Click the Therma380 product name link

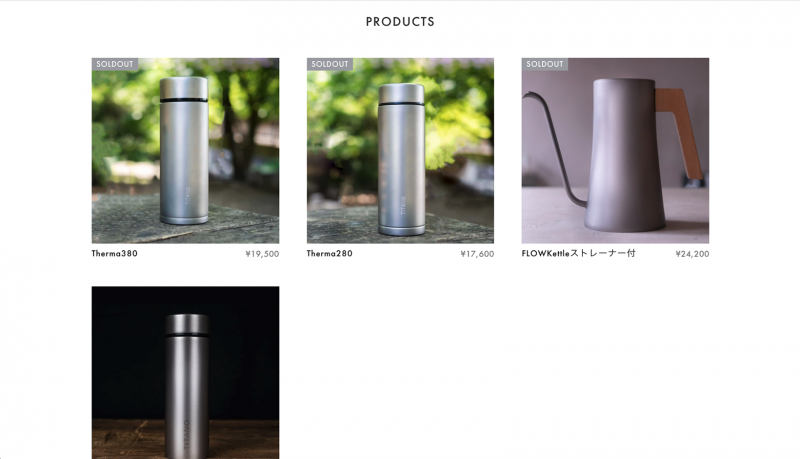(x=114, y=253)
